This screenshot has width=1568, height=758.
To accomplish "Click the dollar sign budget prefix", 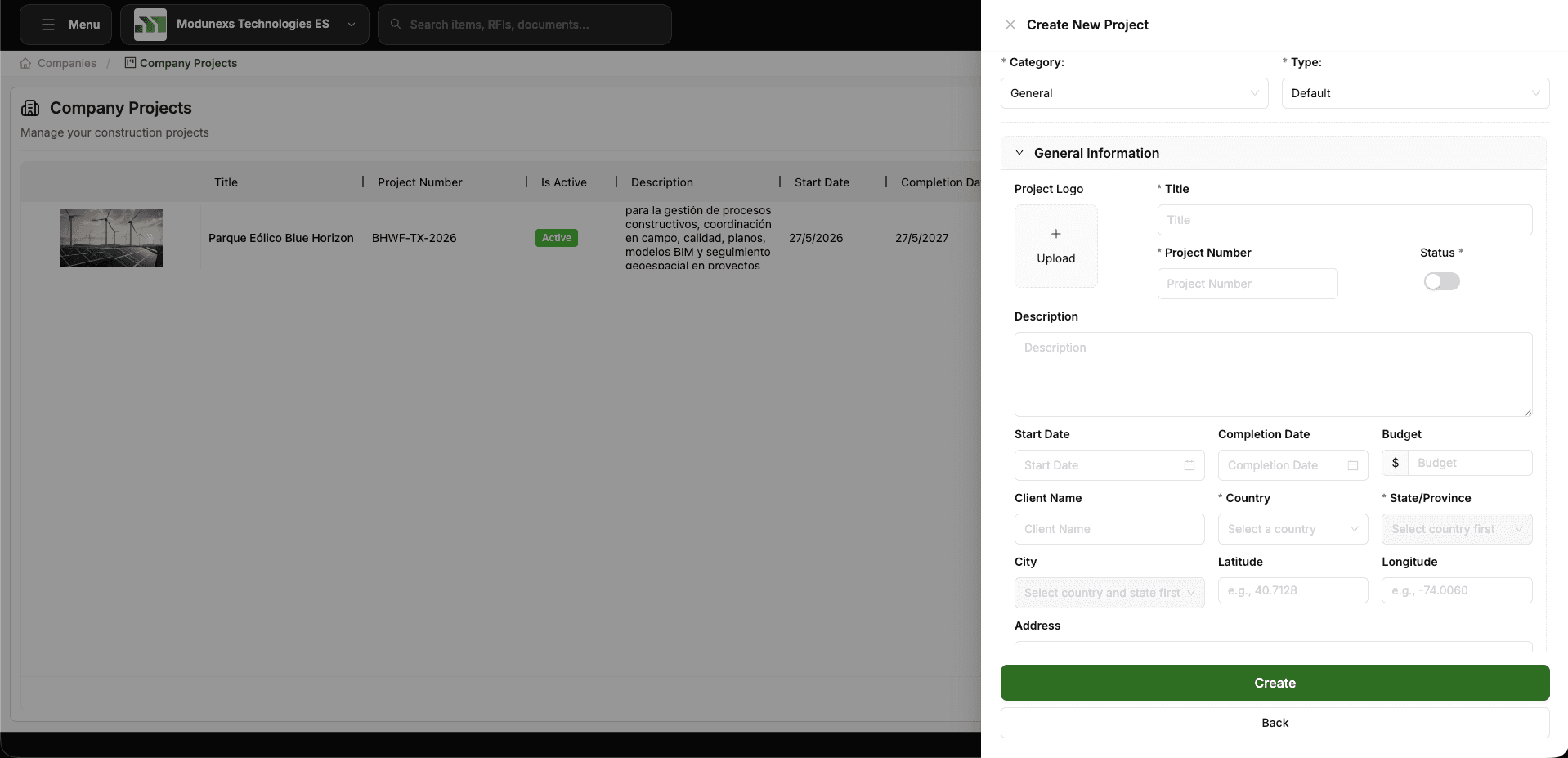I will pyautogui.click(x=1396, y=463).
